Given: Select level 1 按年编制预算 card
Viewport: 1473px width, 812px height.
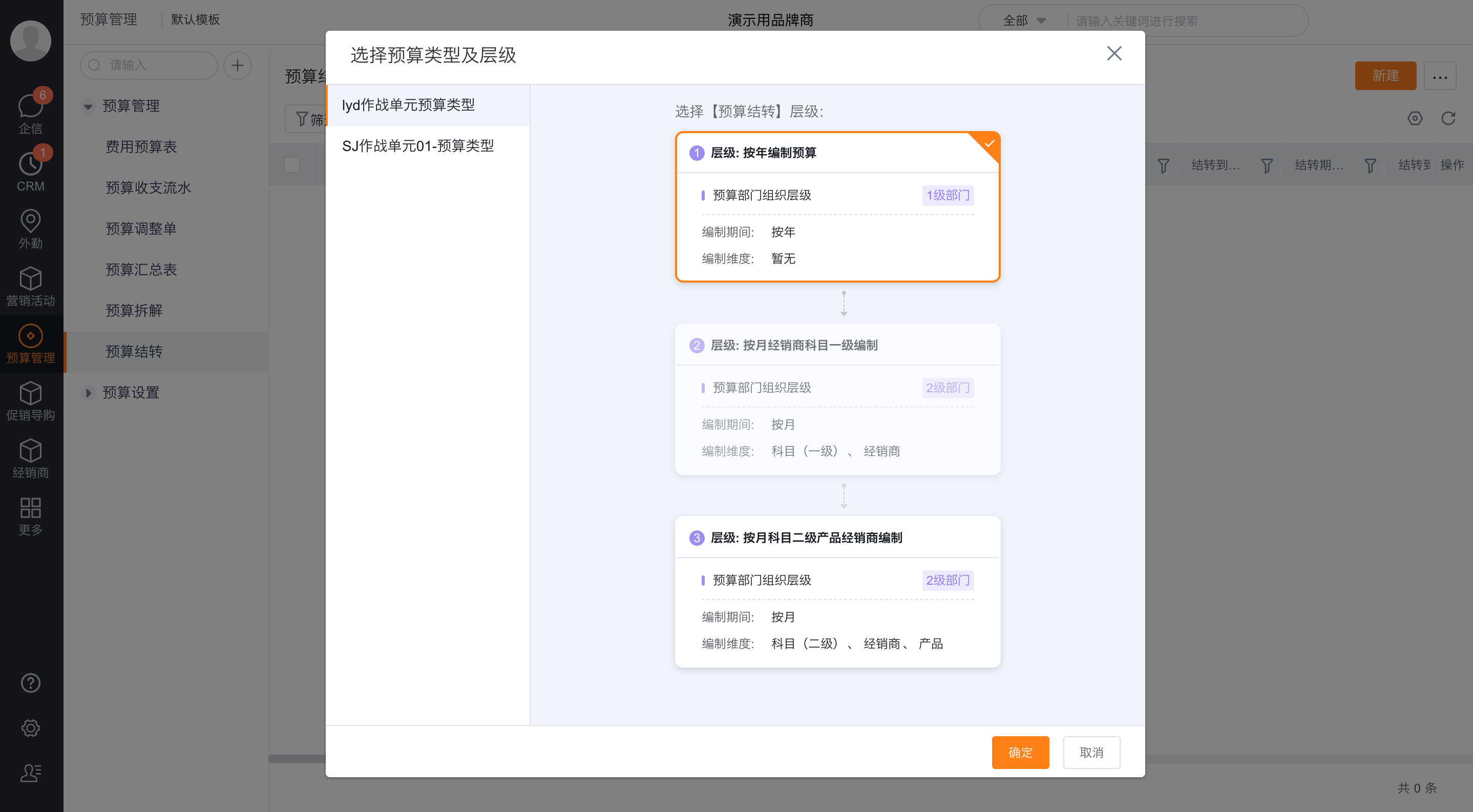Looking at the screenshot, I should pyautogui.click(x=837, y=207).
